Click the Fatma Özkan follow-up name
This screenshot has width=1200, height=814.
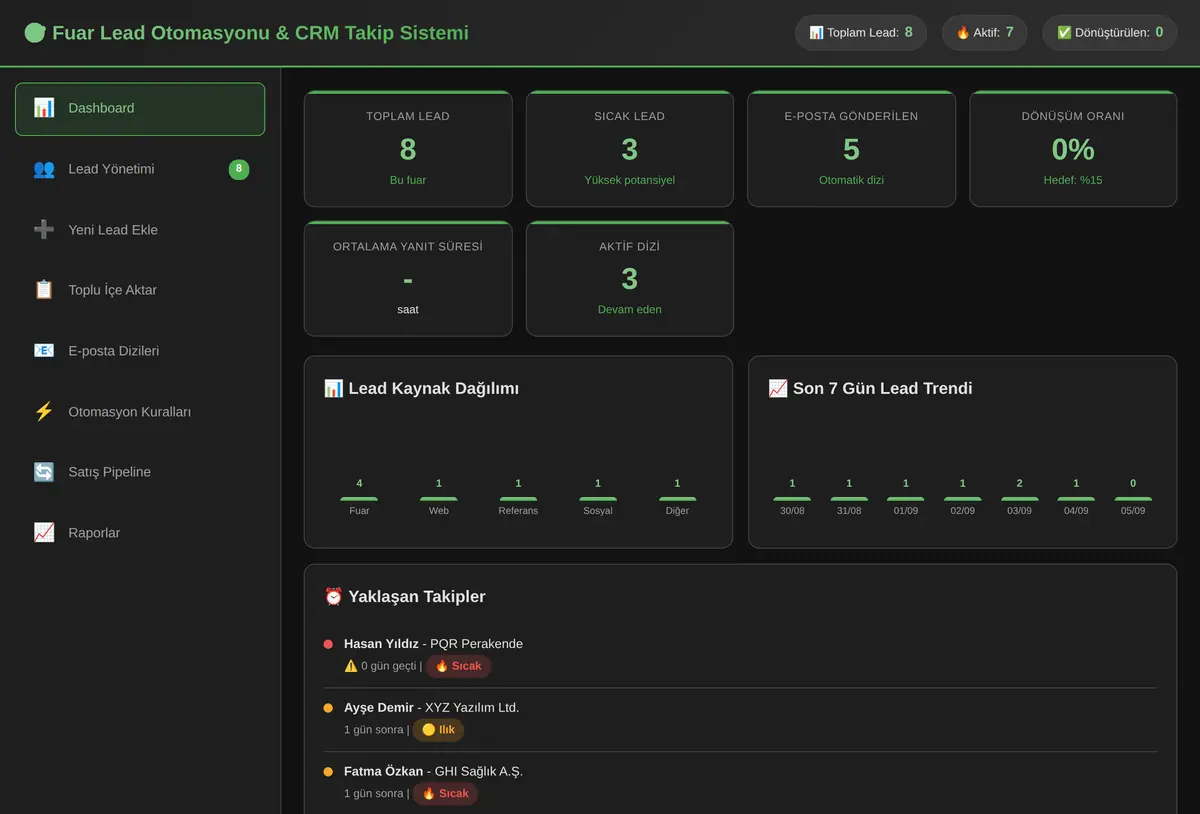tap(383, 771)
